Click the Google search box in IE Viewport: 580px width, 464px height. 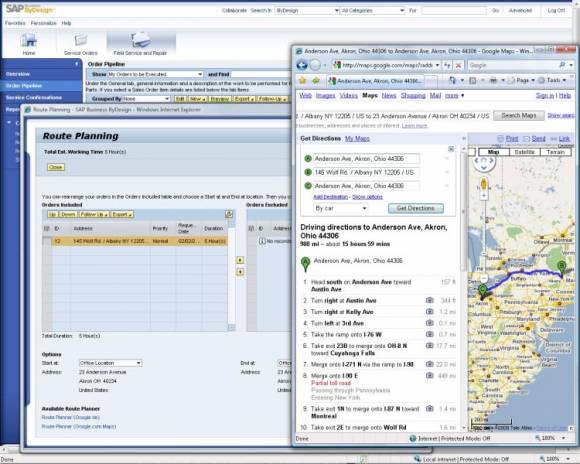[513, 65]
